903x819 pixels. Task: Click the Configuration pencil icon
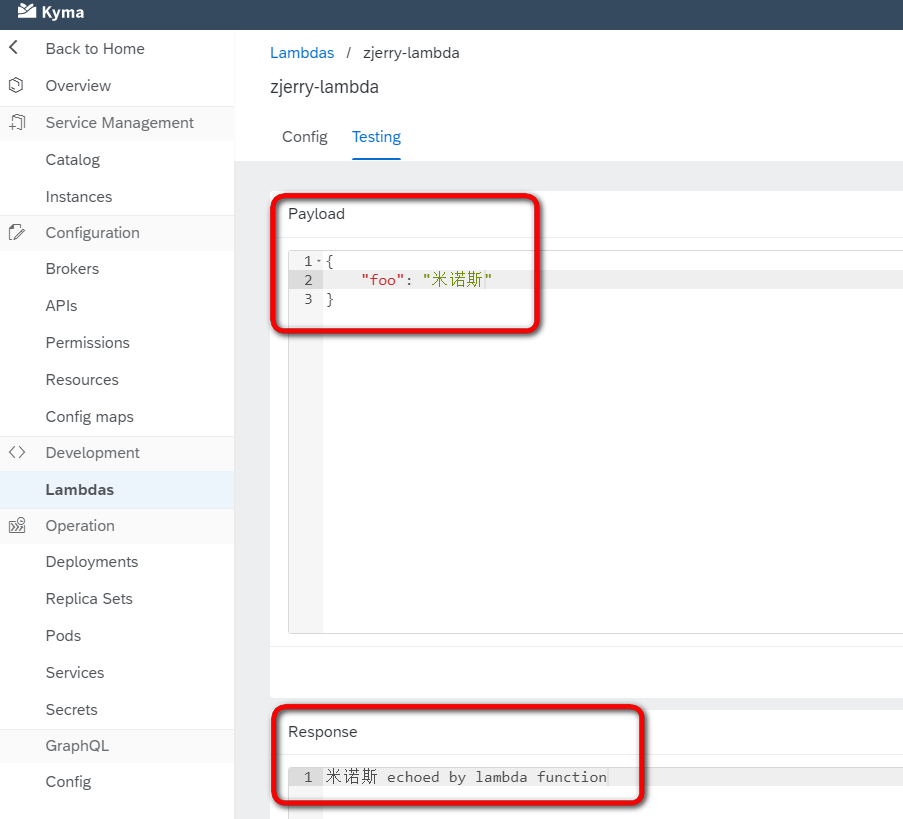click(x=17, y=233)
